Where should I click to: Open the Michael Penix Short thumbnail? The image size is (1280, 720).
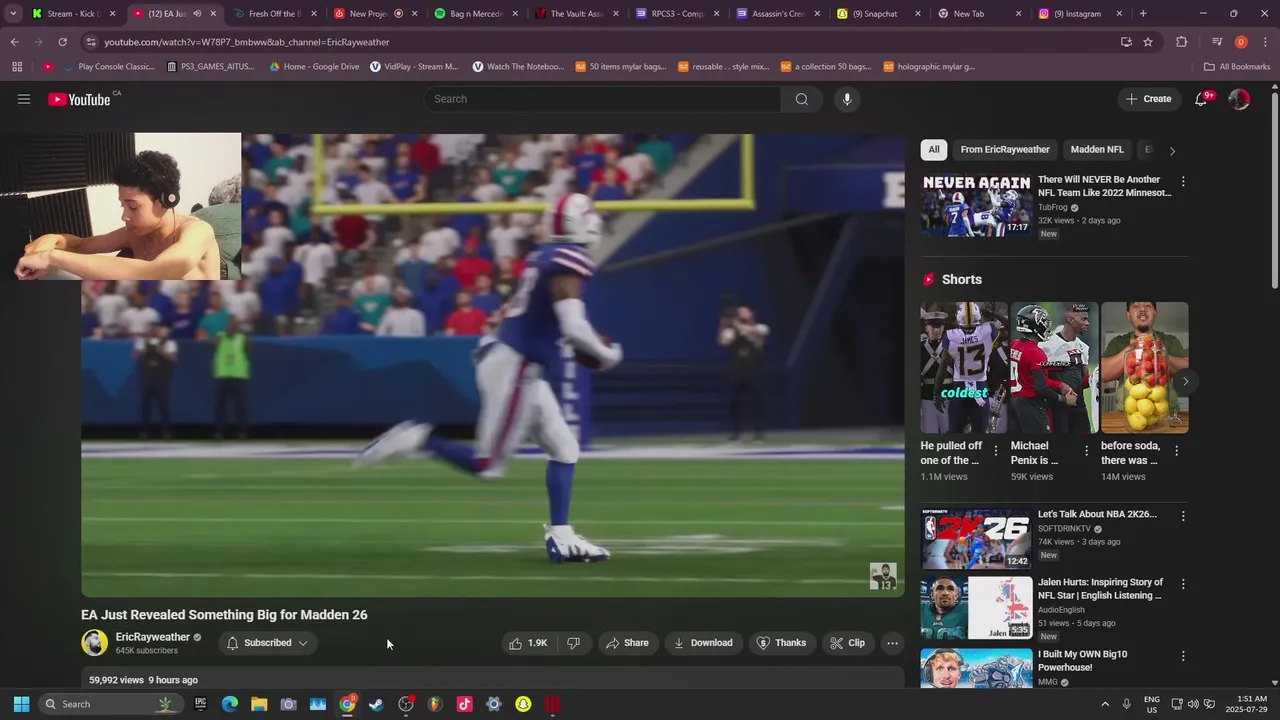[1054, 367]
